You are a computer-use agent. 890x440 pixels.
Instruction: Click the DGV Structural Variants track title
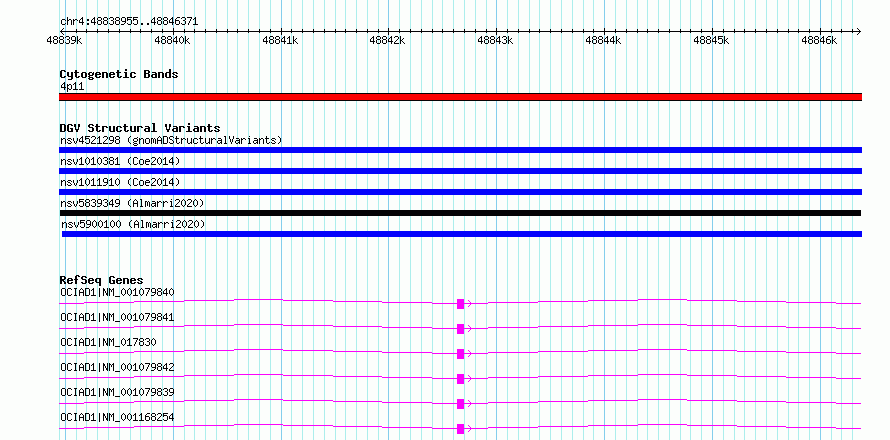pos(140,128)
